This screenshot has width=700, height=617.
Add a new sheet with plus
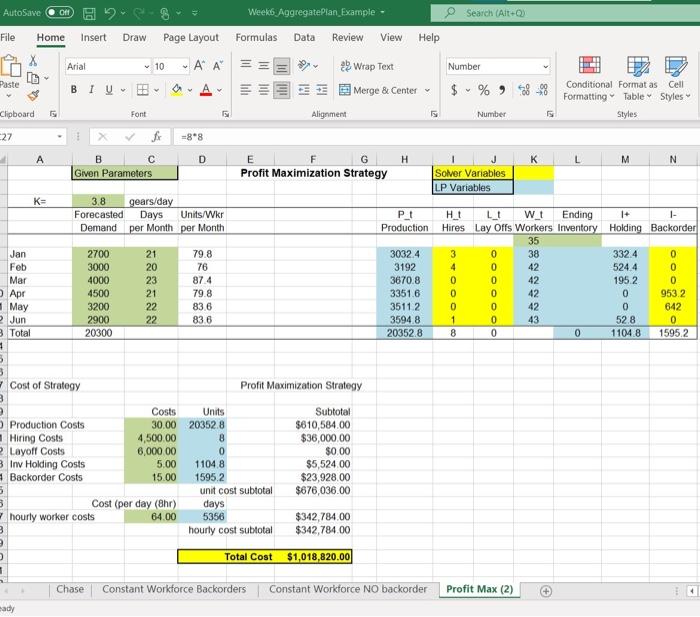[x=546, y=591]
